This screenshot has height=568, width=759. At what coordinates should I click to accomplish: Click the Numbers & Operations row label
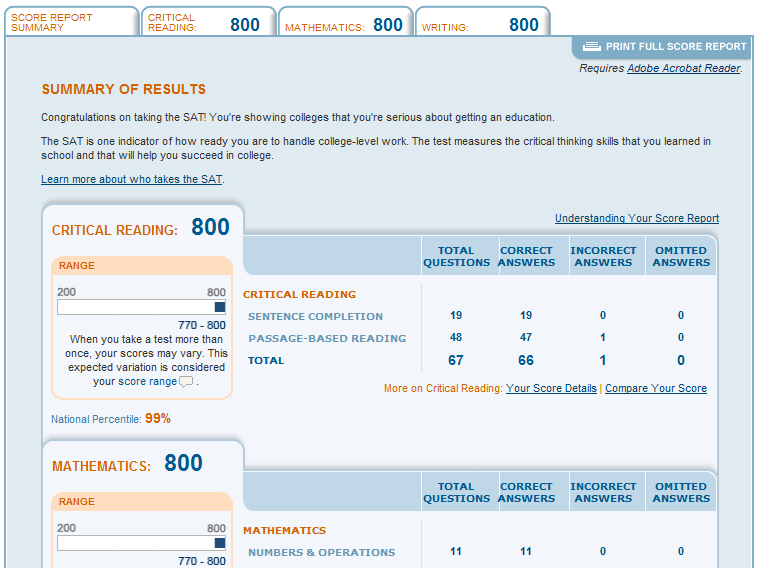(321, 552)
